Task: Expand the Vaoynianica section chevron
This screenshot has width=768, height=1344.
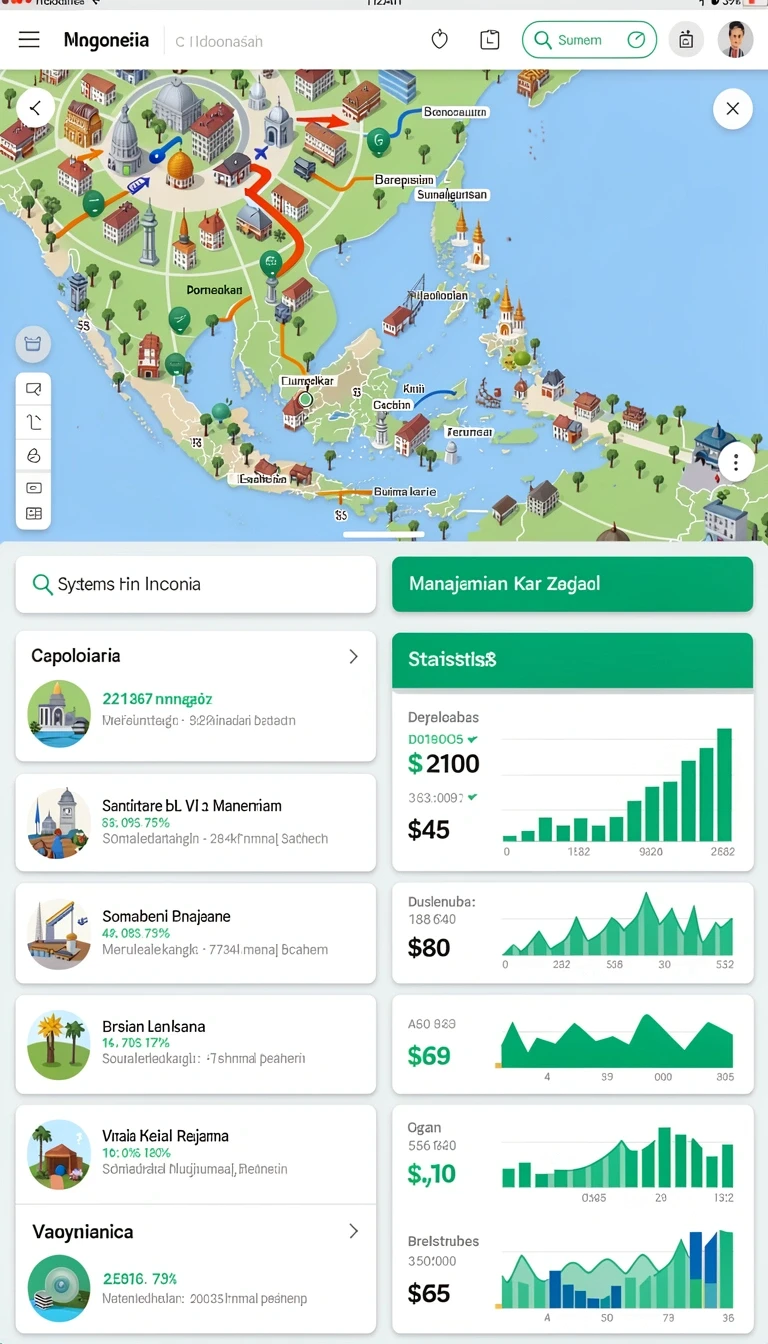Action: (353, 1231)
